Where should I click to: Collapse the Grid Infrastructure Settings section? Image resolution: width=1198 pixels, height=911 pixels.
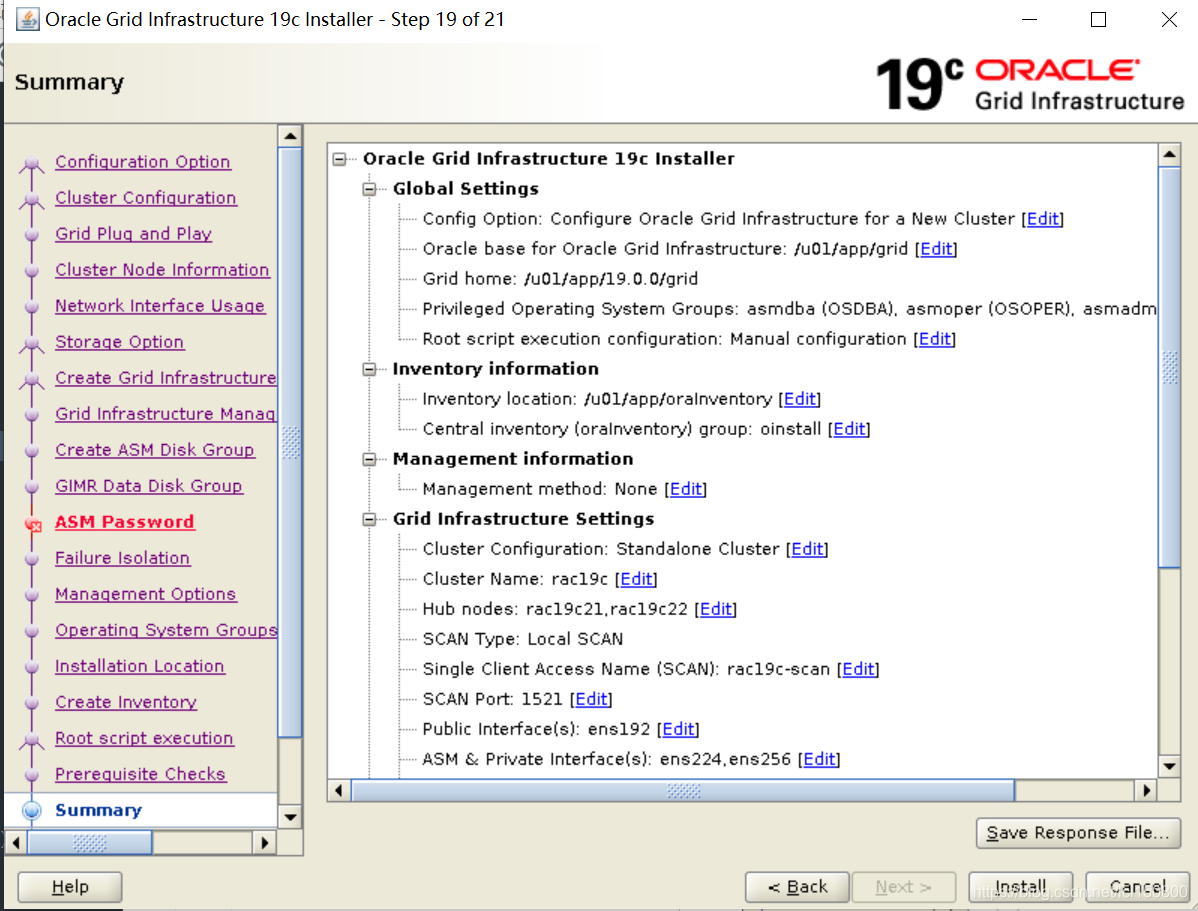(x=369, y=520)
